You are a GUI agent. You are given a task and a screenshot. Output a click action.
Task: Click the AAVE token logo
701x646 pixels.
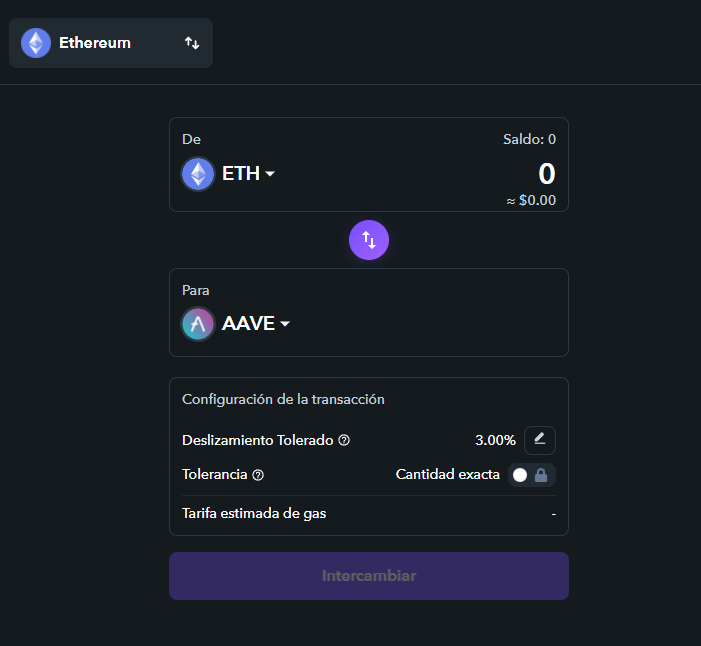(198, 324)
